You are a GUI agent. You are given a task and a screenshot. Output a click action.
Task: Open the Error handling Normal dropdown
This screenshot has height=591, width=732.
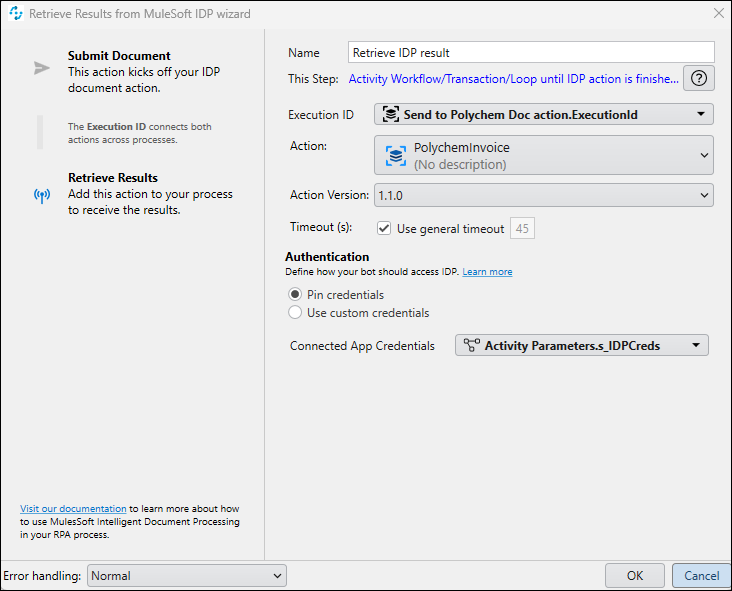tap(187, 576)
